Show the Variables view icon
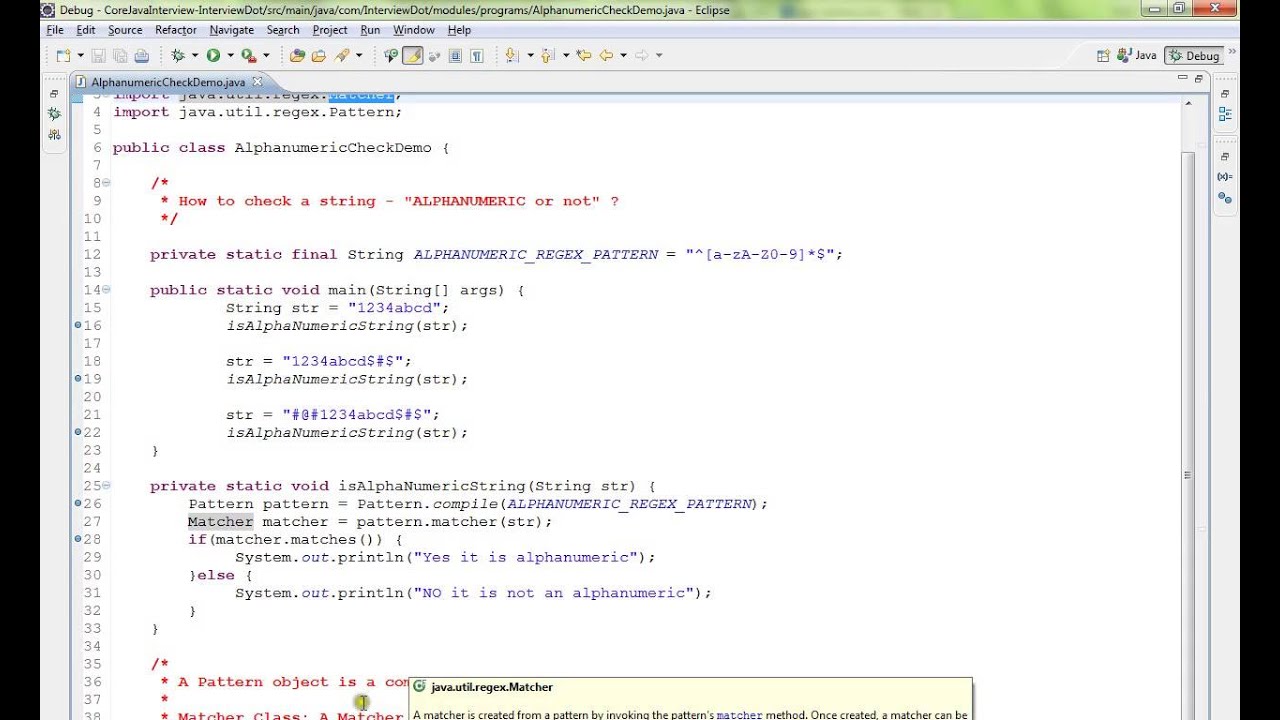The width and height of the screenshot is (1280, 720). tap(1224, 177)
